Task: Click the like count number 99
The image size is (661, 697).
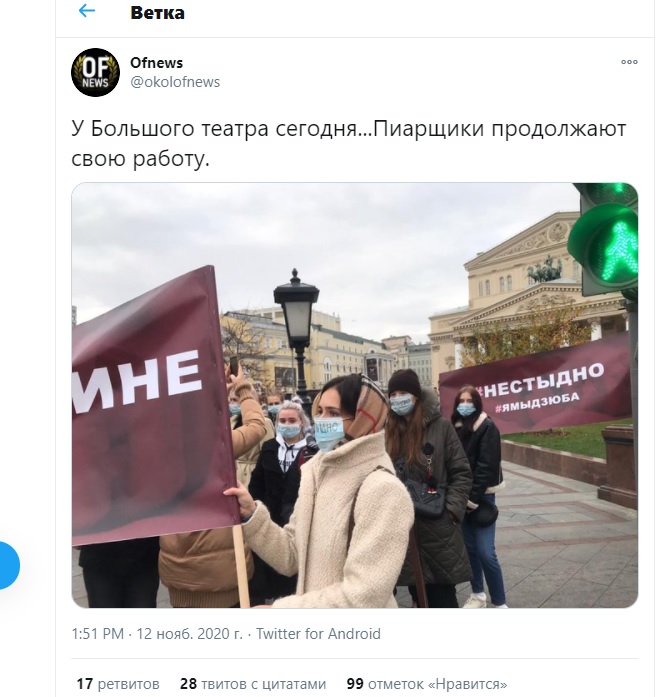Action: coord(355,683)
